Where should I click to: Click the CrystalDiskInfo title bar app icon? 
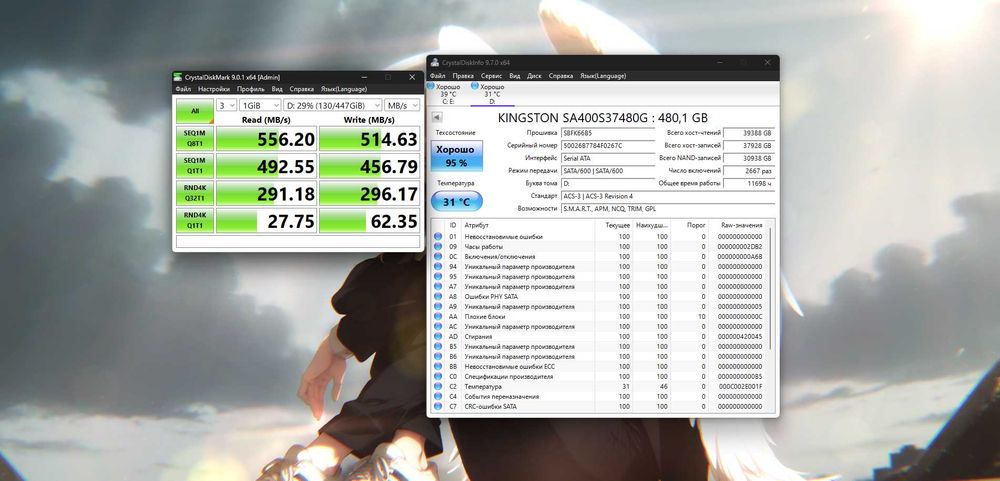pyautogui.click(x=435, y=63)
